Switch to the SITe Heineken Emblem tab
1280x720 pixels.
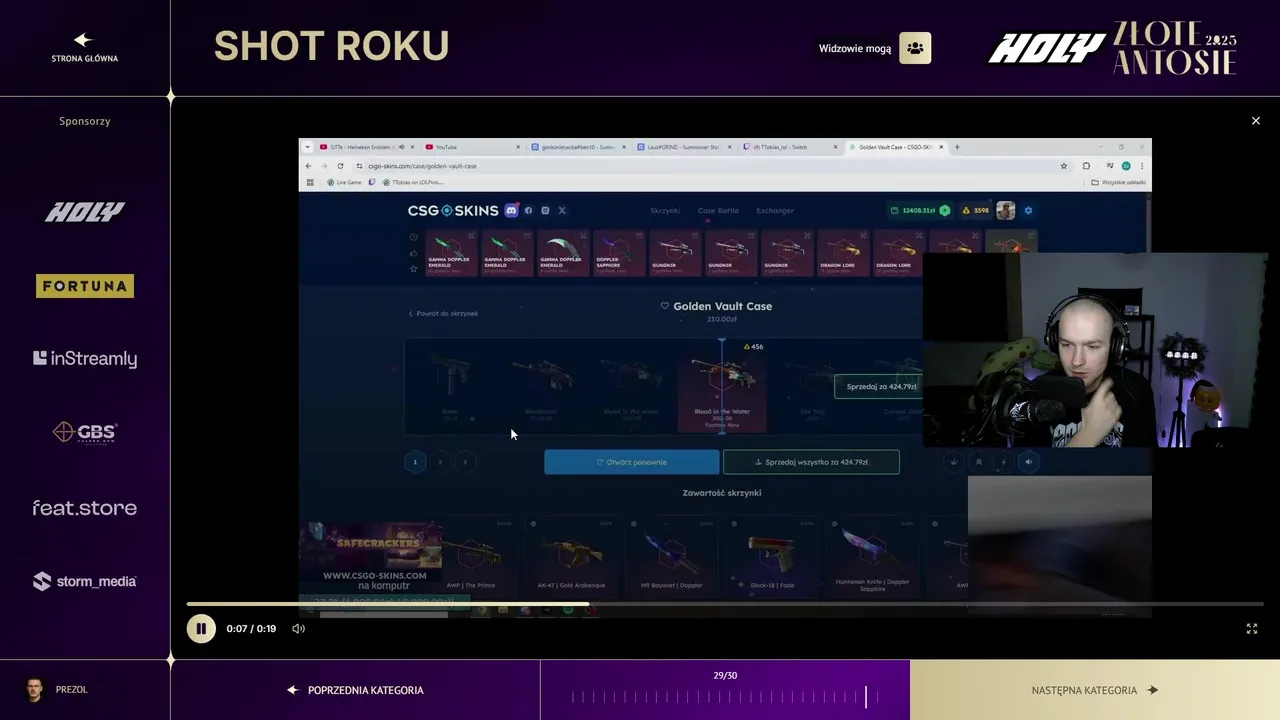360,147
